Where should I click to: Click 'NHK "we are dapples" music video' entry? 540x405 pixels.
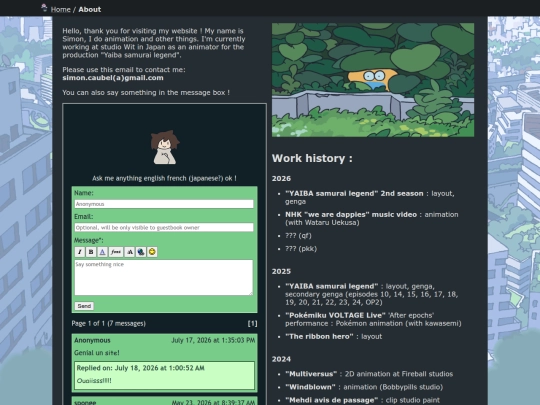(x=351, y=215)
